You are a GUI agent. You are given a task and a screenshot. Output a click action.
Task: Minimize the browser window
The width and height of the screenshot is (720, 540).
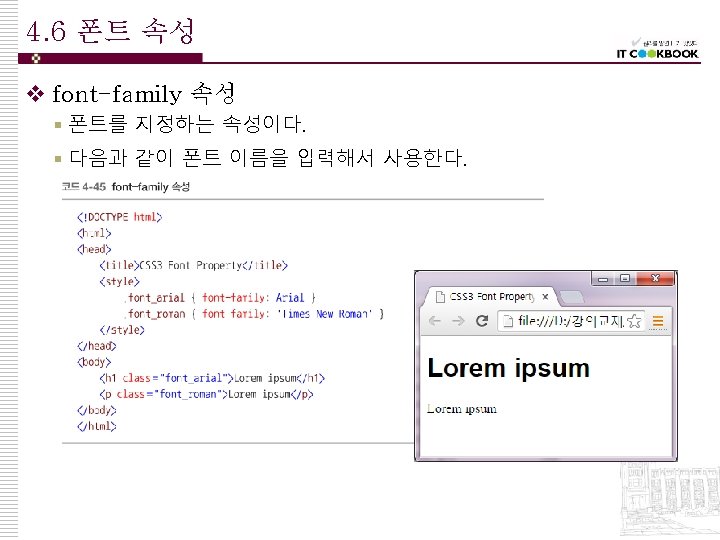coord(603,279)
